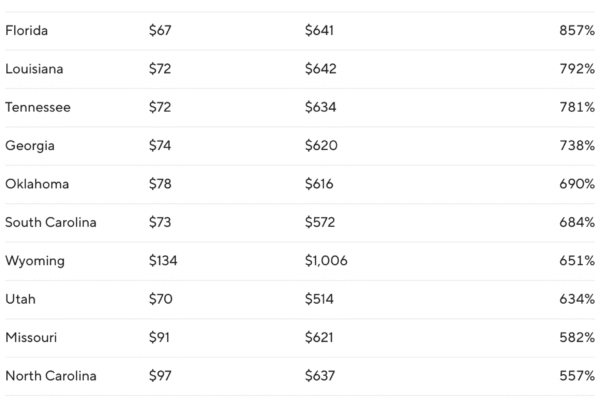600x400 pixels.
Task: Select the $634 value for Tennessee
Action: [x=319, y=107]
